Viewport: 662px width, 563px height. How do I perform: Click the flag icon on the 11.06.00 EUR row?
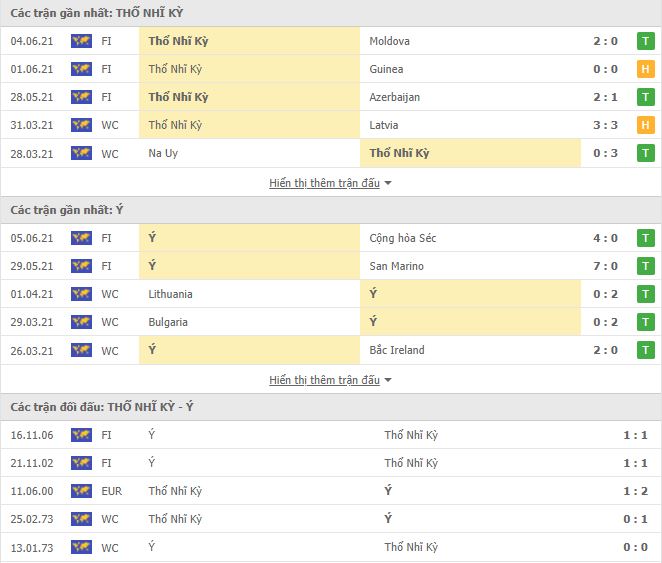(x=81, y=492)
